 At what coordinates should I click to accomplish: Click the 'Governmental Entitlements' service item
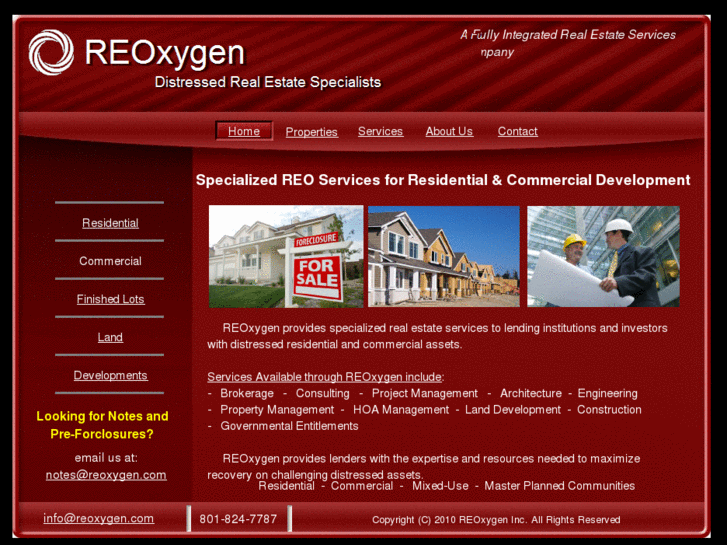(289, 426)
